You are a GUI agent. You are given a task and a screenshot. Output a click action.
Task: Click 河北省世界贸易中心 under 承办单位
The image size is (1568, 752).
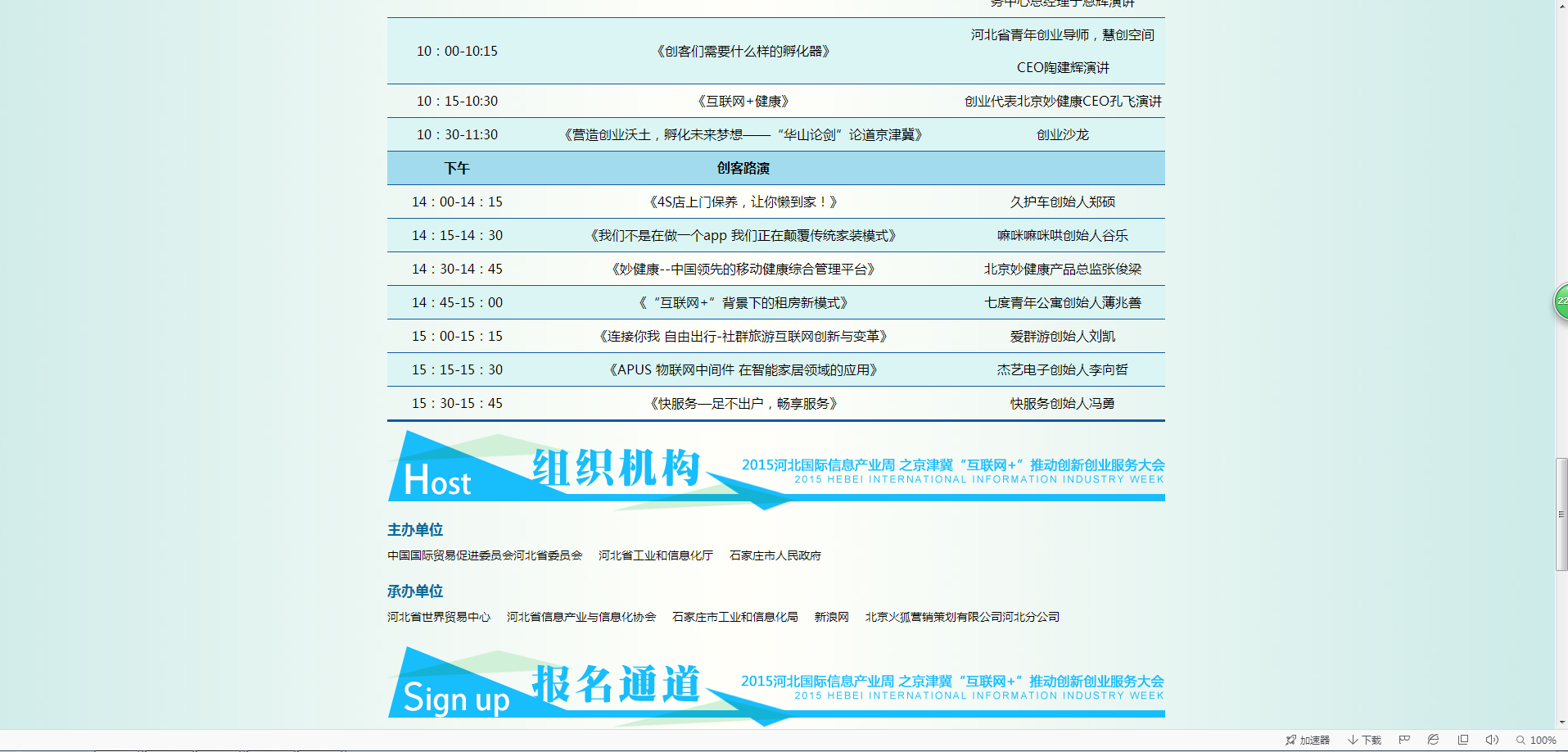pos(439,617)
